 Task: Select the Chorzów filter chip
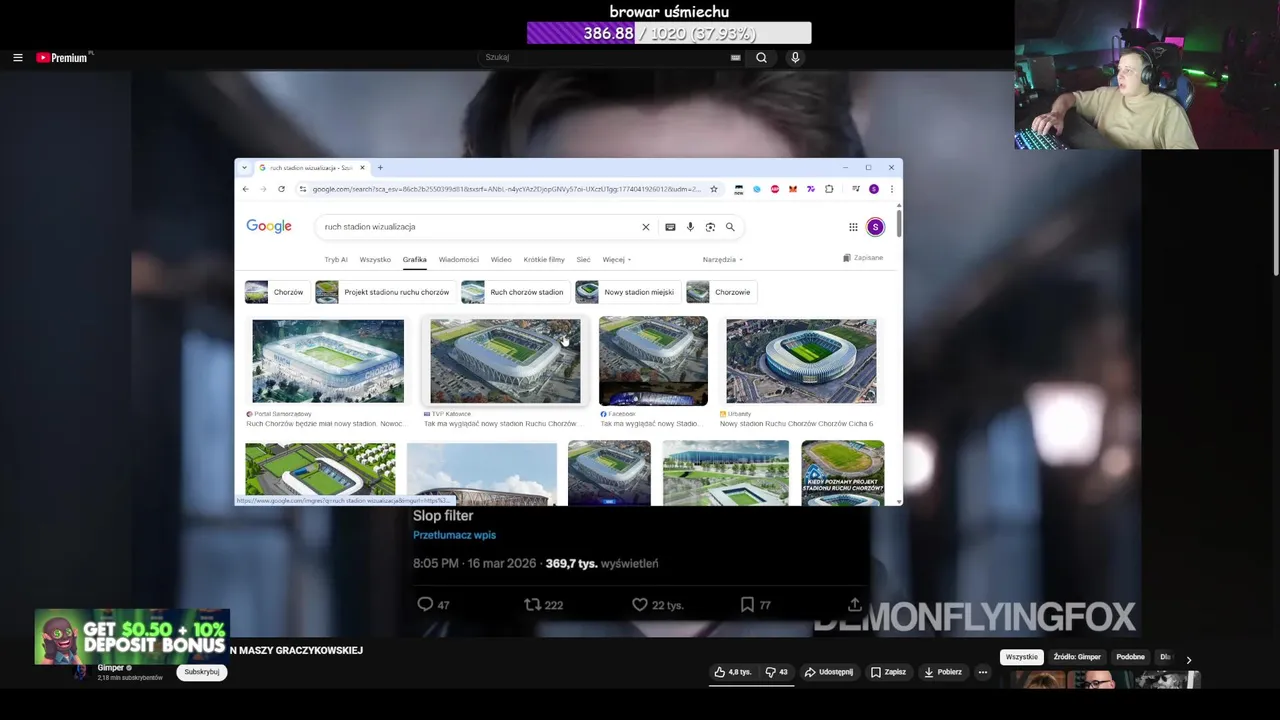point(277,292)
